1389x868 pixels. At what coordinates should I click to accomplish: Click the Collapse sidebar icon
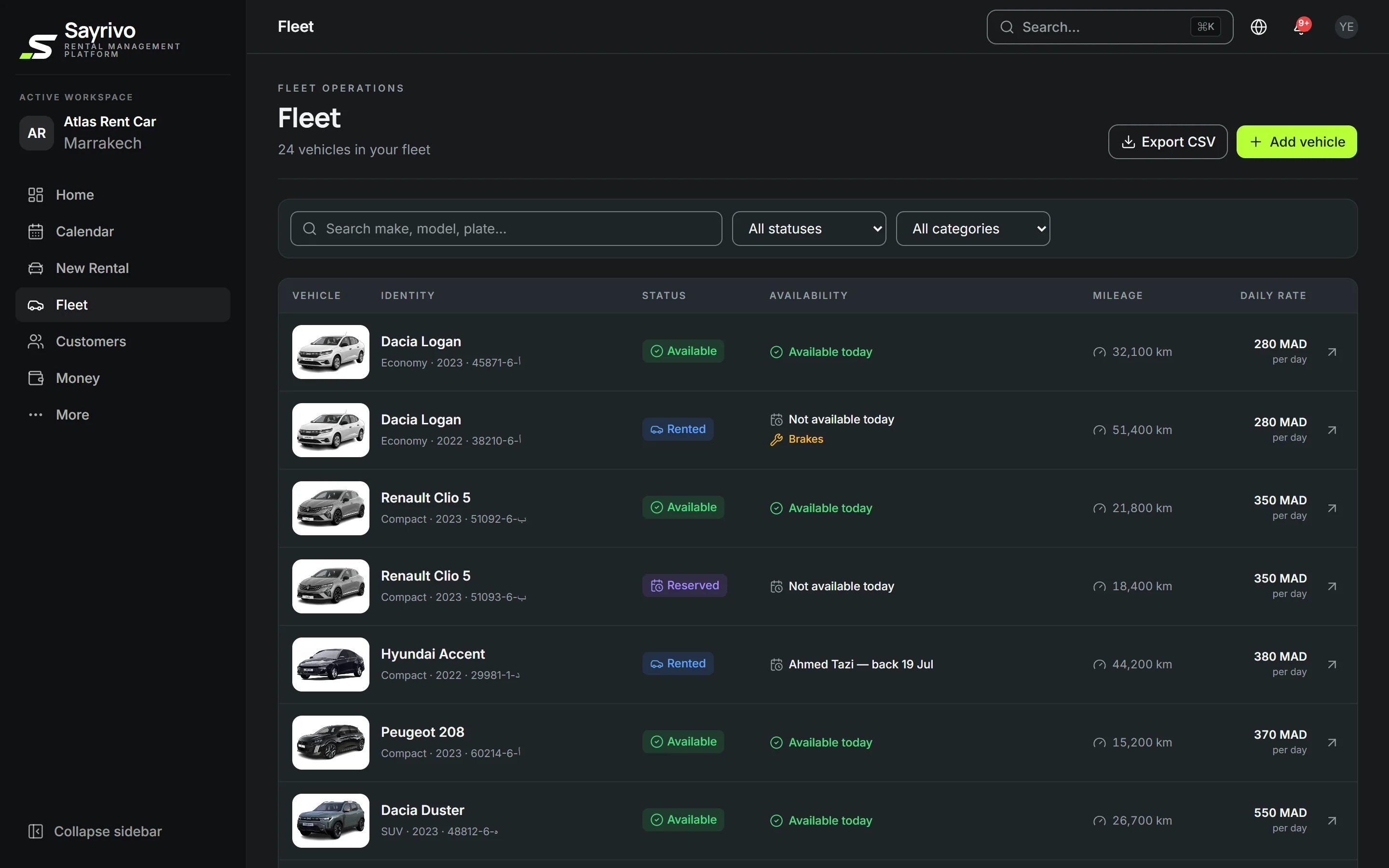pyautogui.click(x=36, y=831)
